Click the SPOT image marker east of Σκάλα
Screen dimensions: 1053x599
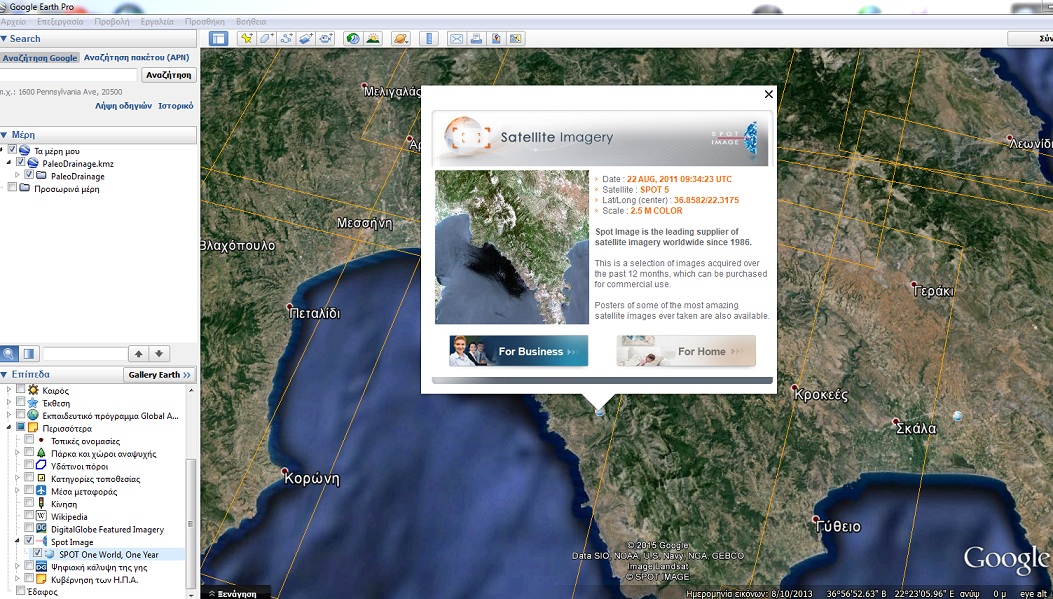coord(958,416)
